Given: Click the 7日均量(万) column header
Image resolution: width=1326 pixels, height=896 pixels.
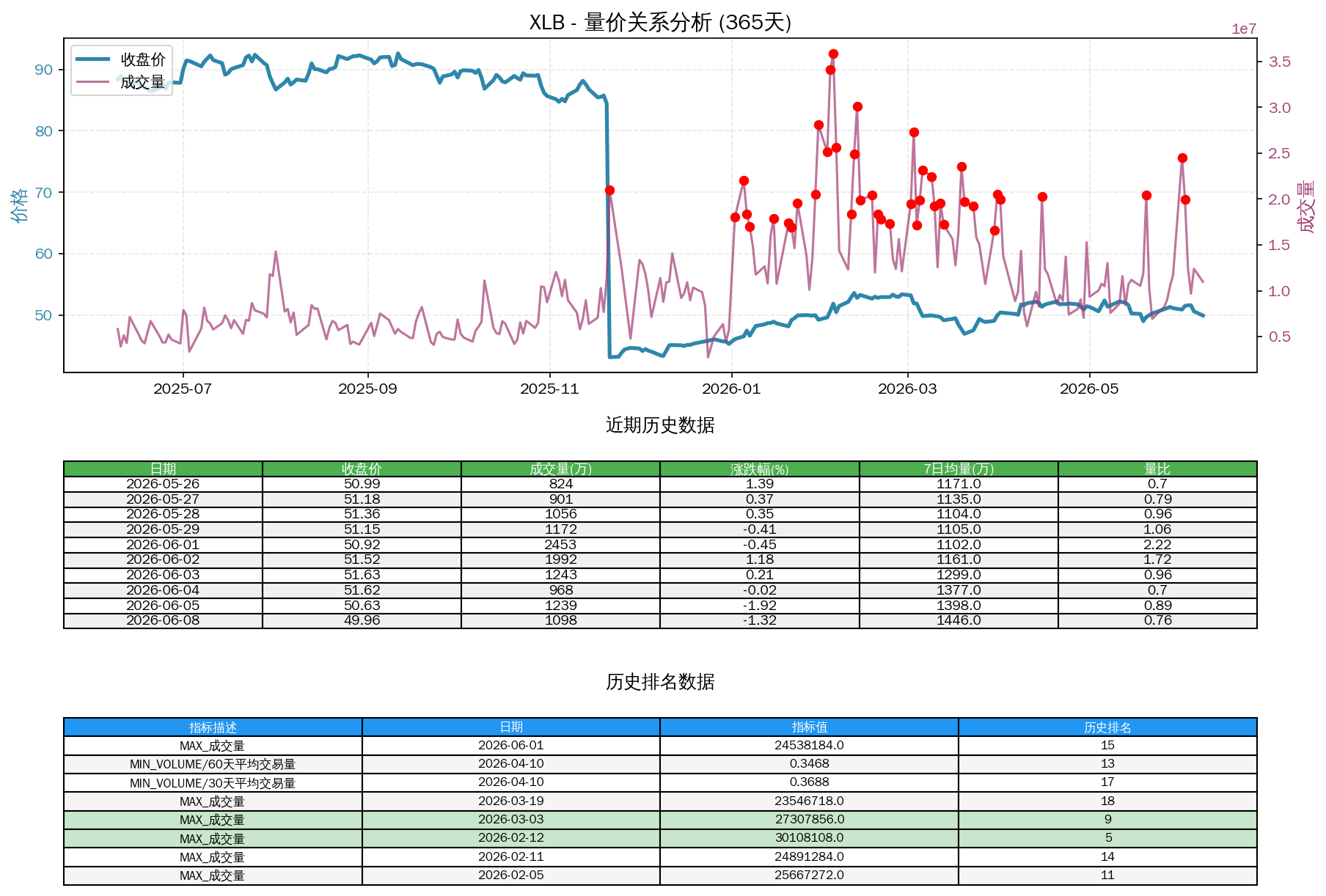Looking at the screenshot, I should pos(959,469).
